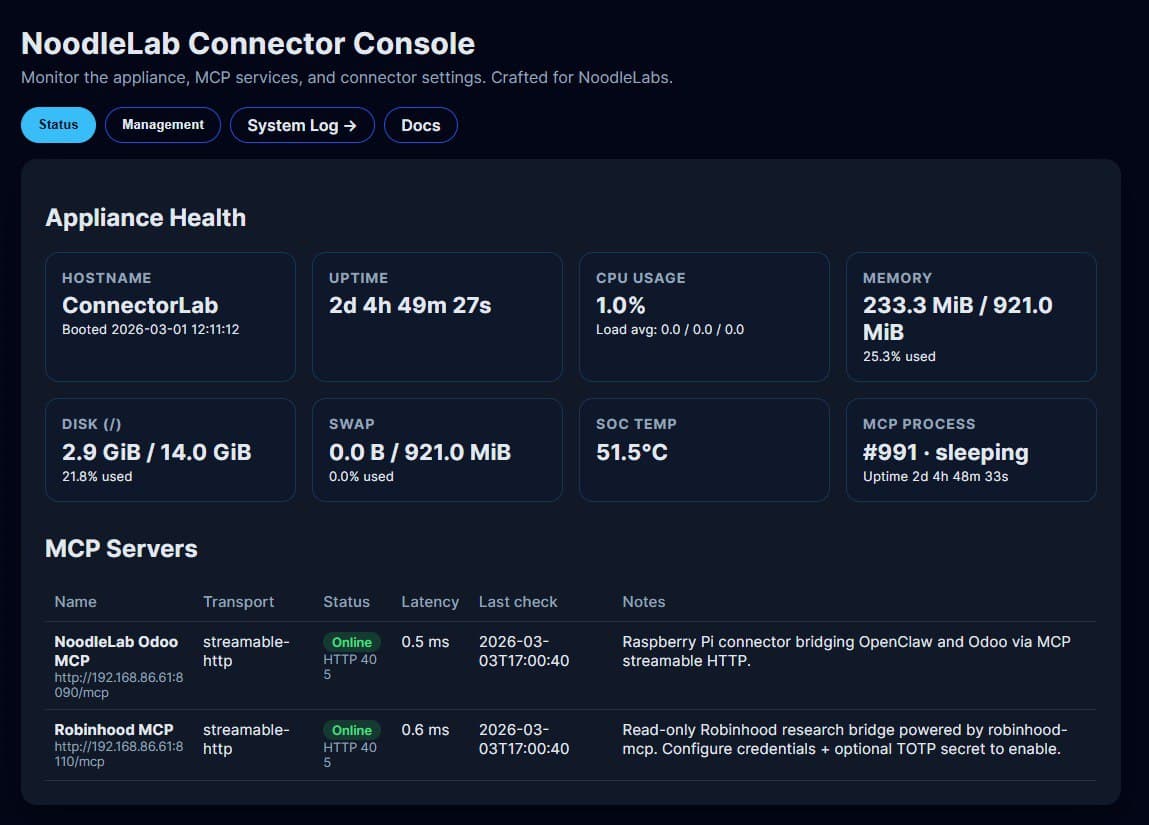Click the Raspberry Pi connector note text
1149x825 pixels.
[846, 651]
